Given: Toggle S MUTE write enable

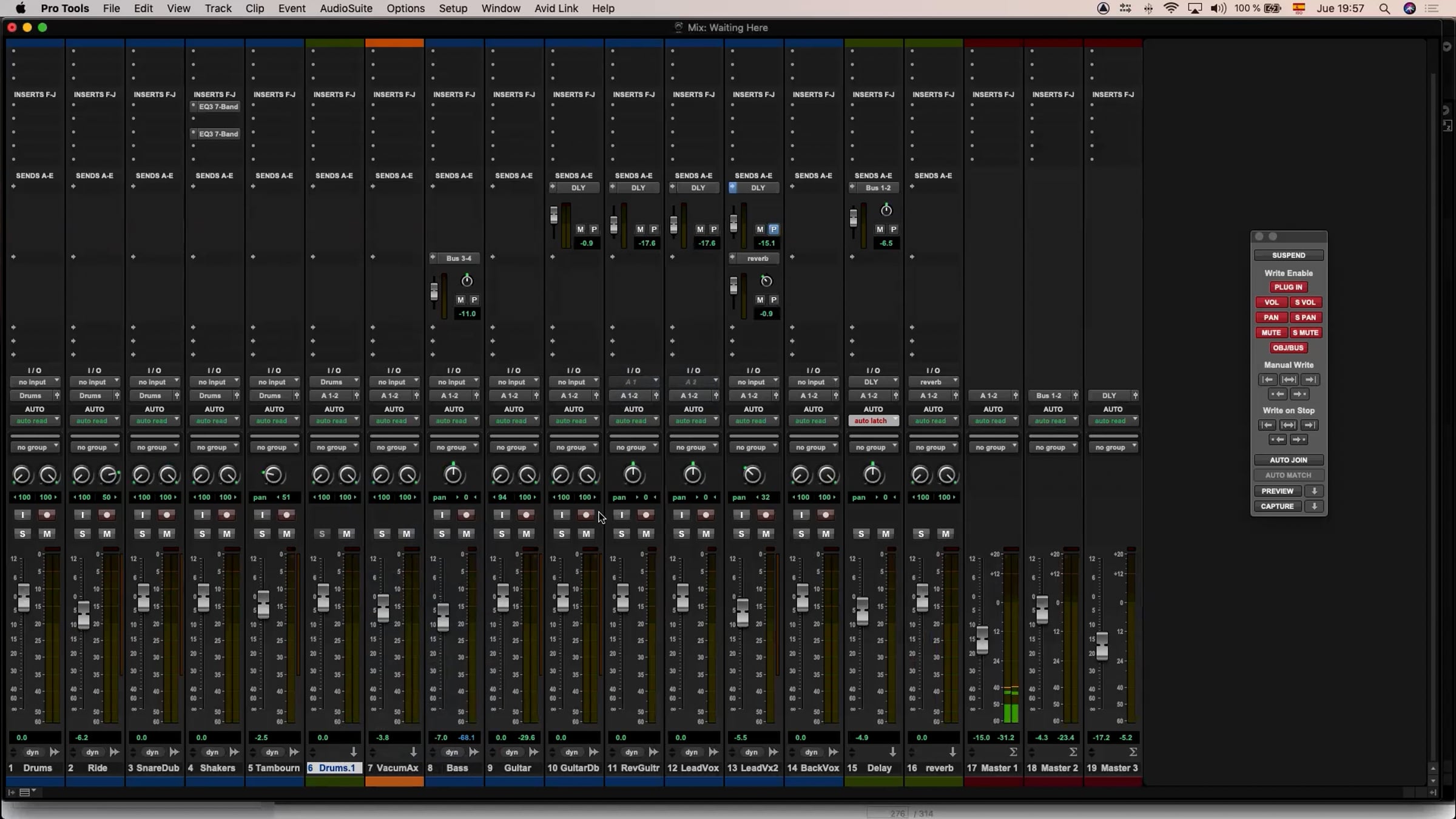Looking at the screenshot, I should tap(1306, 332).
